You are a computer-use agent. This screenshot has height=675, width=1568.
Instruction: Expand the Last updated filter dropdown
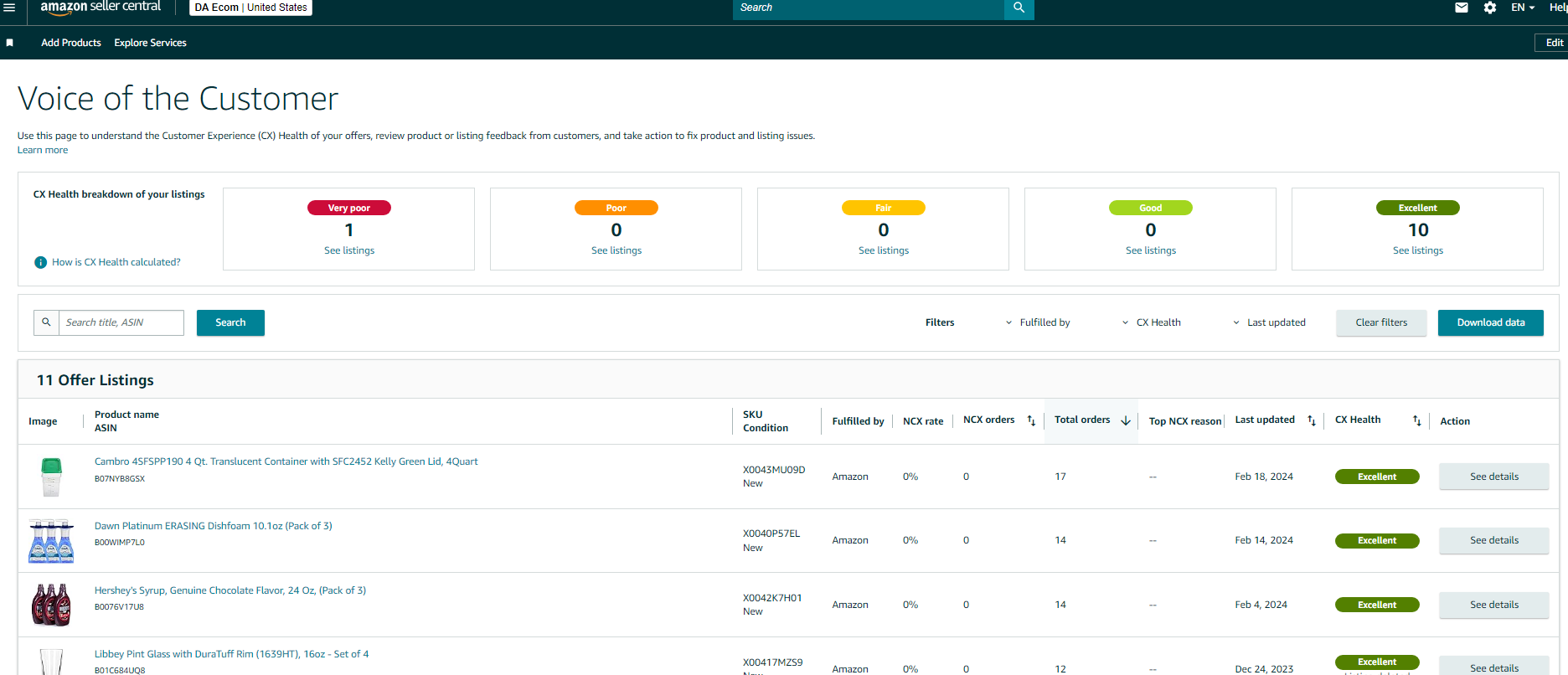[x=1269, y=322]
